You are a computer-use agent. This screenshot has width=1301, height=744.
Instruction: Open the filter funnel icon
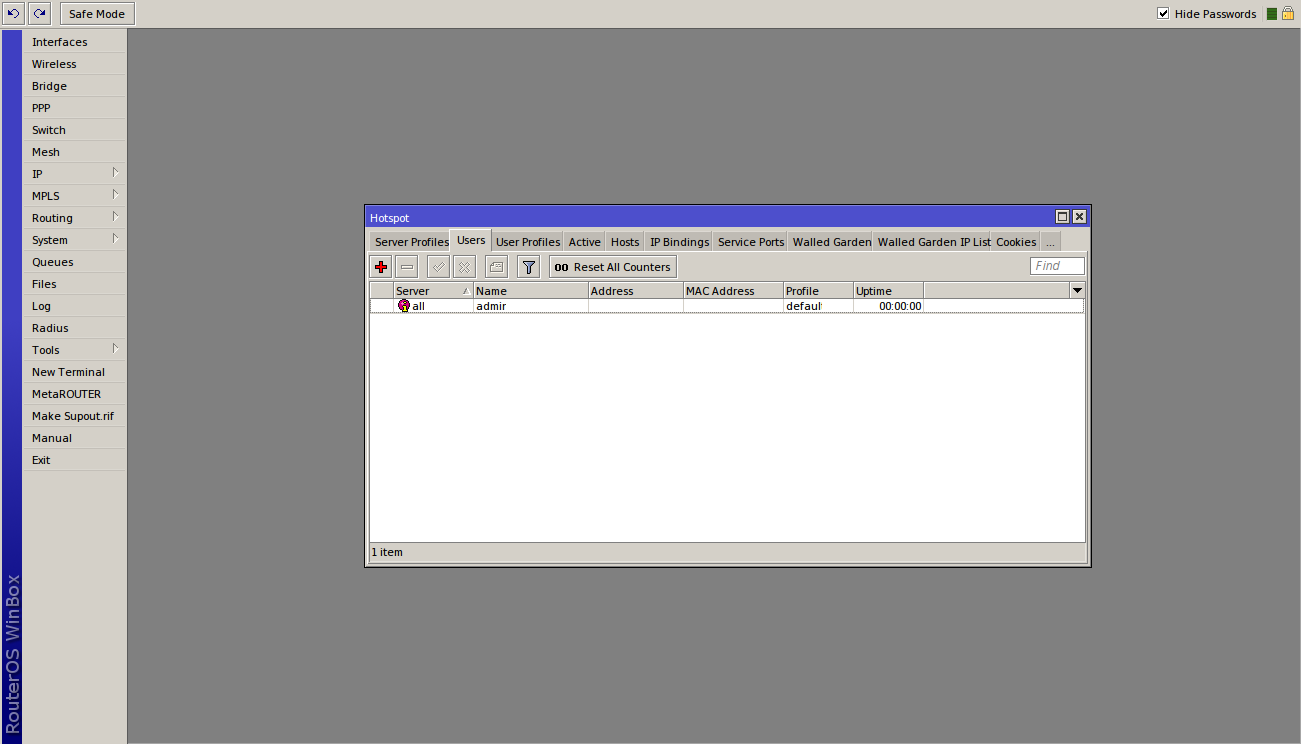529,267
